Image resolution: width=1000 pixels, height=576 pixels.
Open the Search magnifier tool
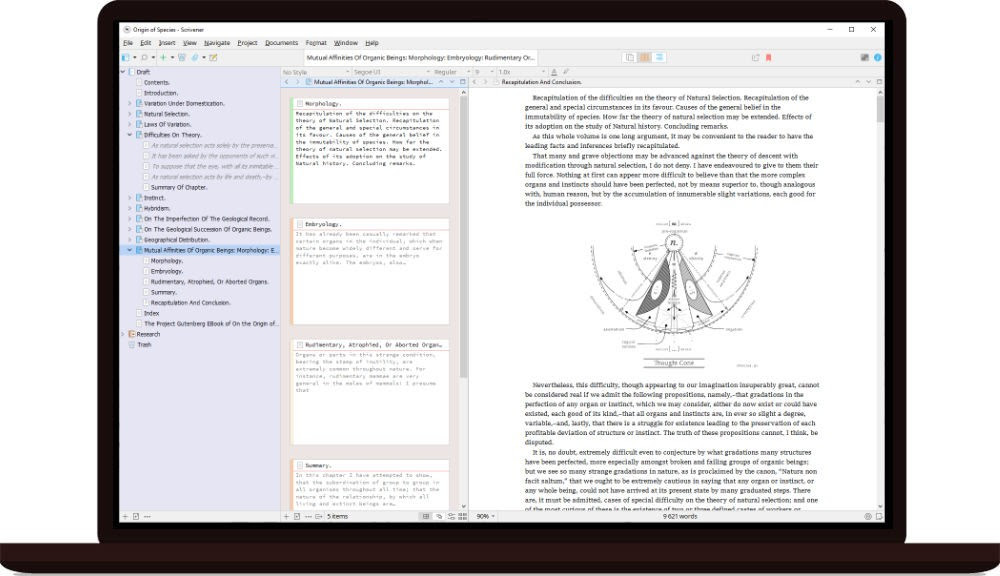145,57
